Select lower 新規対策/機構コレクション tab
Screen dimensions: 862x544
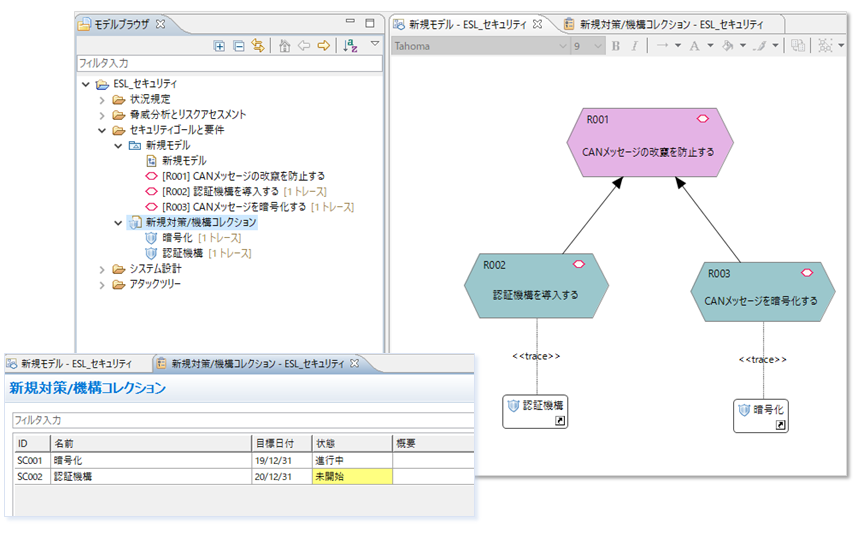(x=258, y=364)
